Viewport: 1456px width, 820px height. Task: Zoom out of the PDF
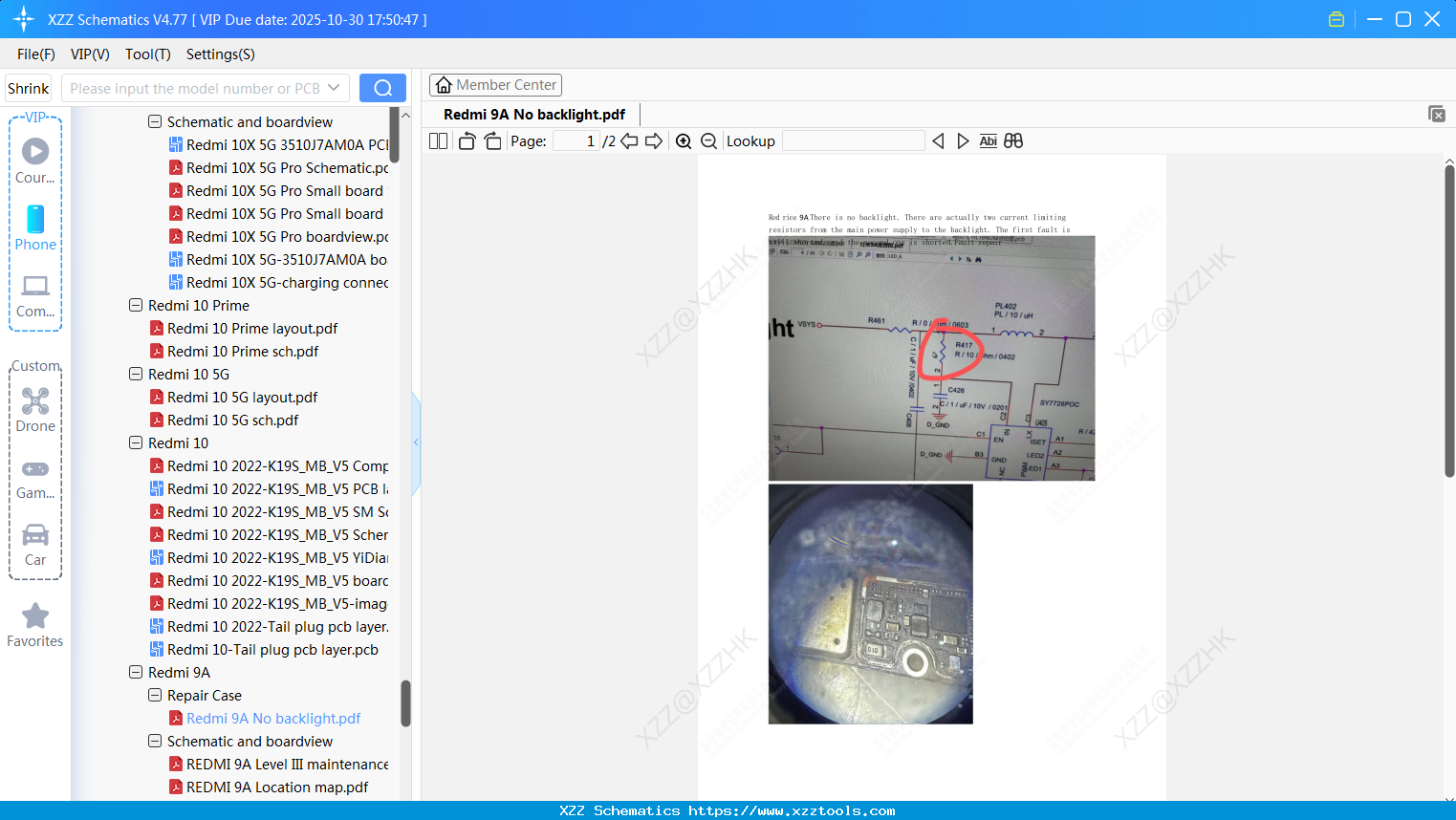click(709, 141)
